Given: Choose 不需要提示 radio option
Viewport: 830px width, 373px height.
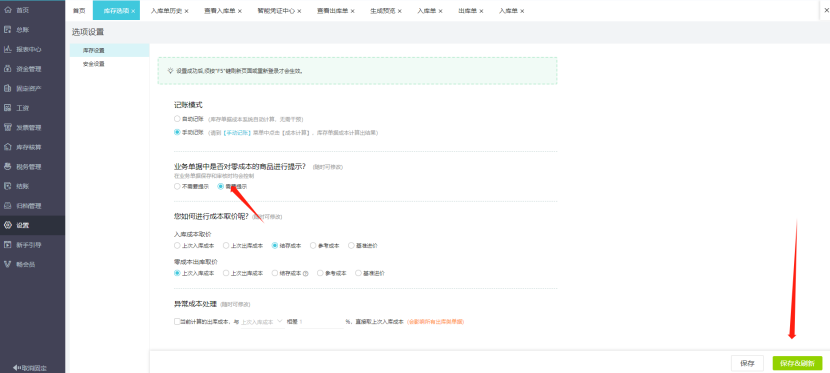Looking at the screenshot, I should [177, 186].
